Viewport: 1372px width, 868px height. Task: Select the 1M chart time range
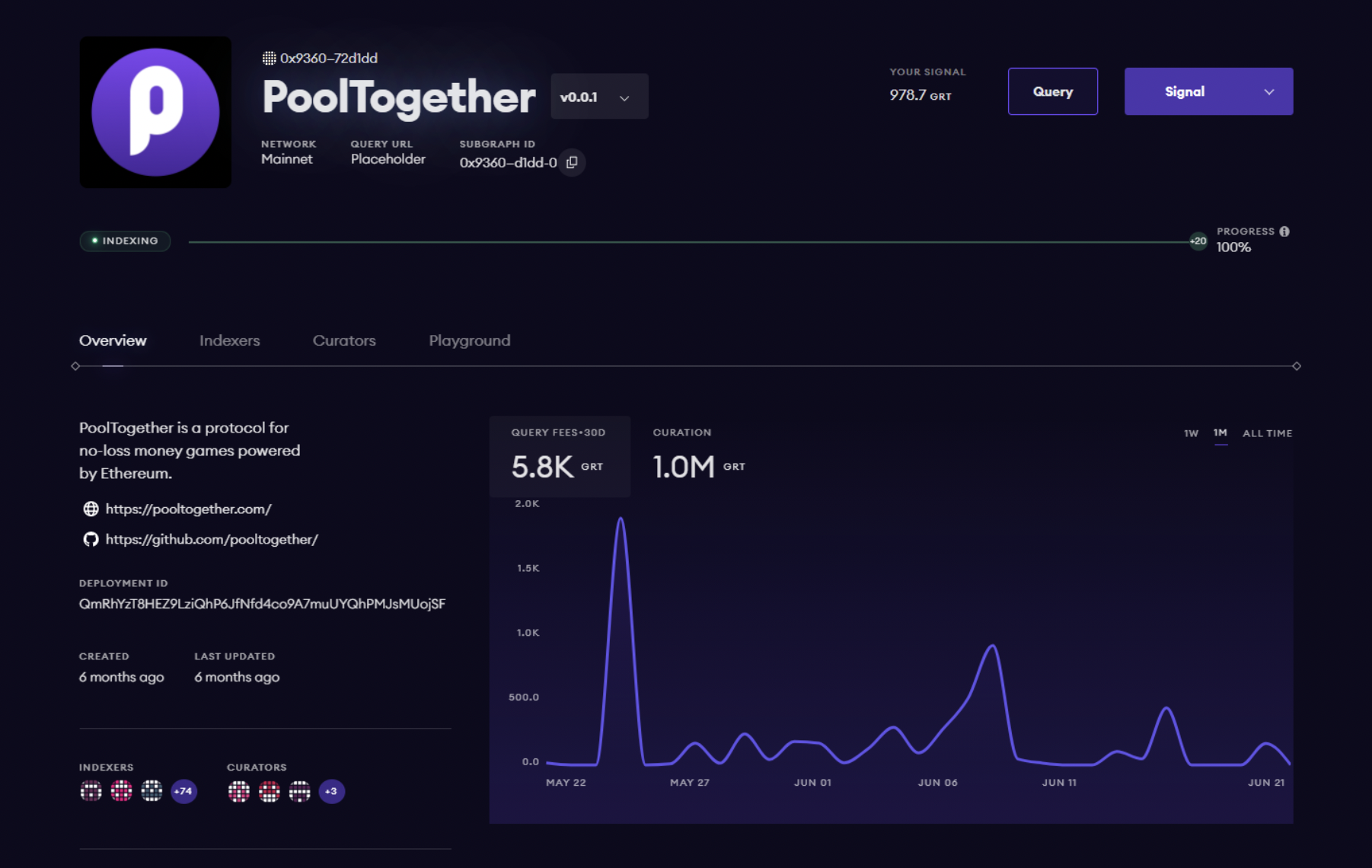pos(1220,432)
